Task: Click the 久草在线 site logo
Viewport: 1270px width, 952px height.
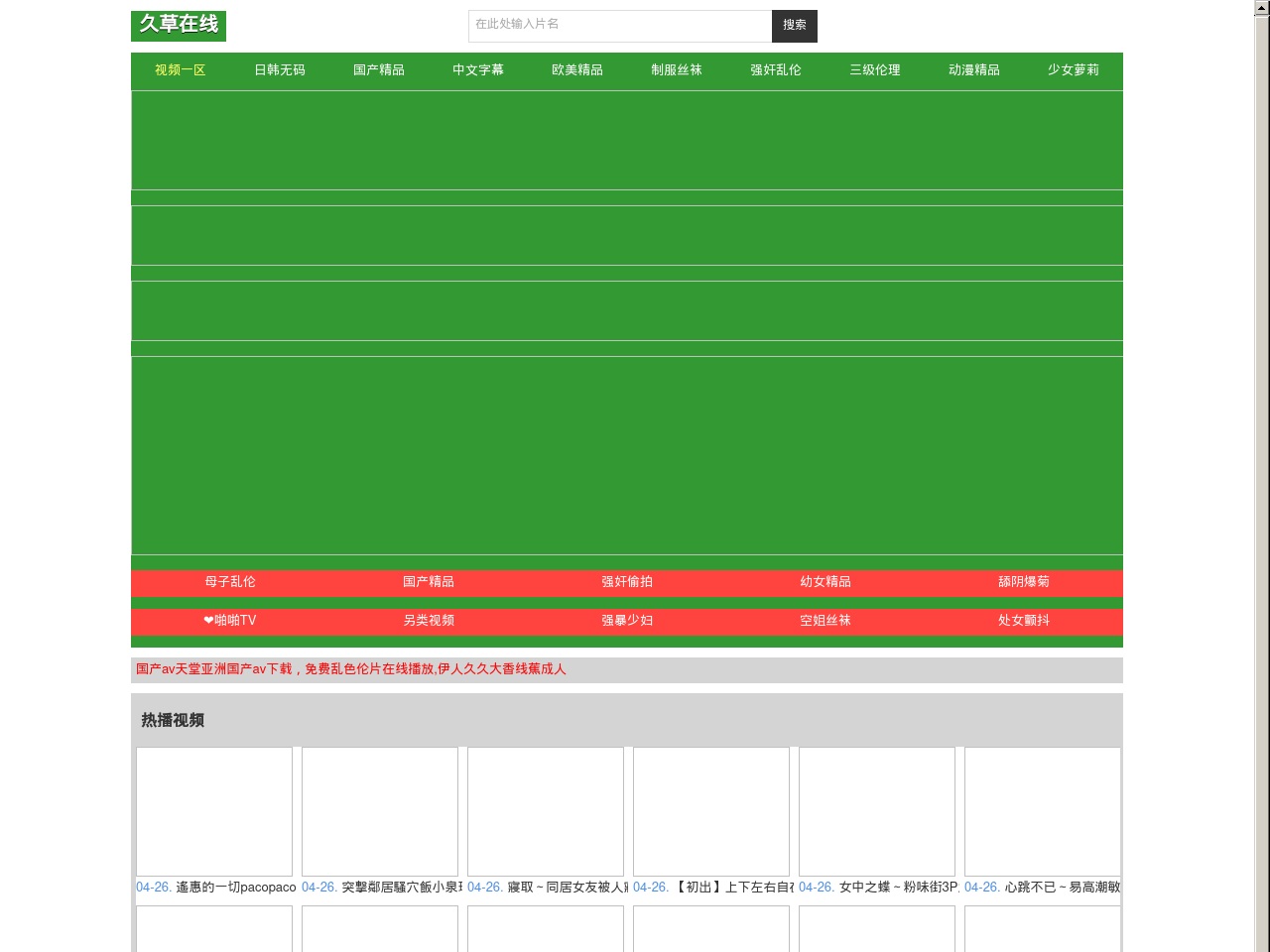Action: [x=179, y=26]
